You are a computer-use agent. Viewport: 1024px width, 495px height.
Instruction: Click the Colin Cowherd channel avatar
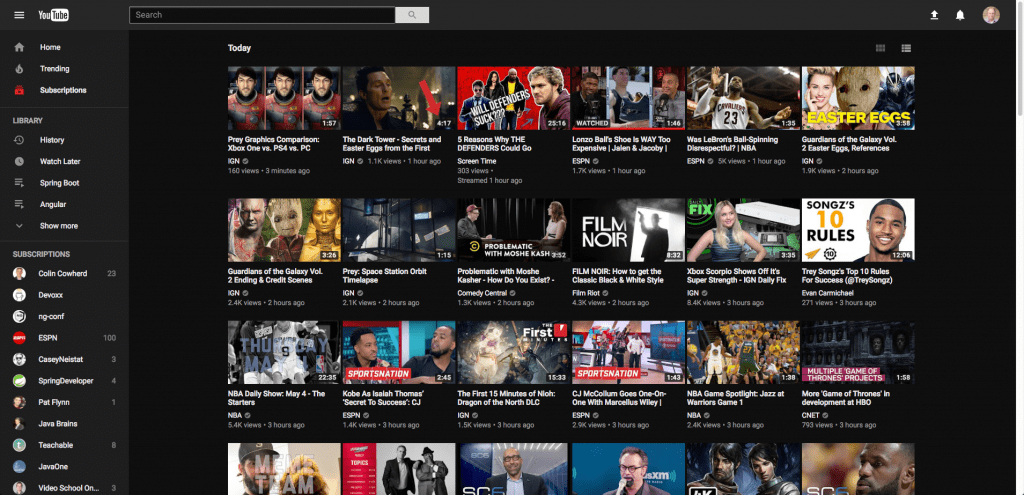20,274
